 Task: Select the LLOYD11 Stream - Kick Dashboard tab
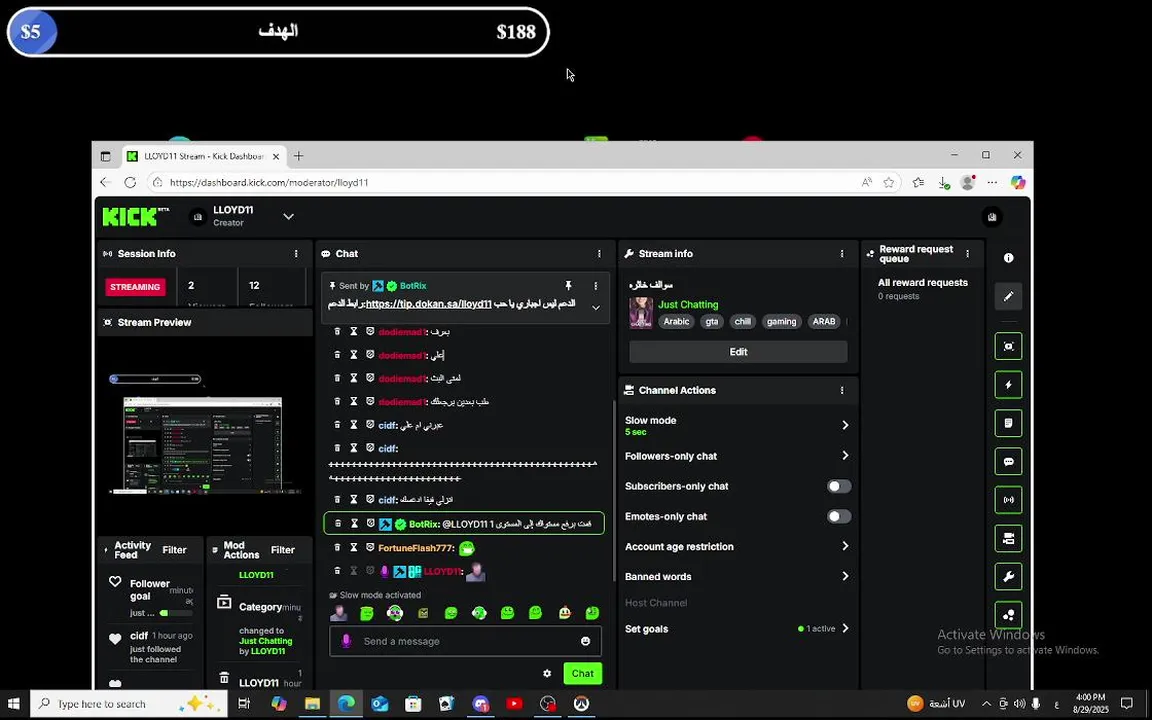[204, 156]
